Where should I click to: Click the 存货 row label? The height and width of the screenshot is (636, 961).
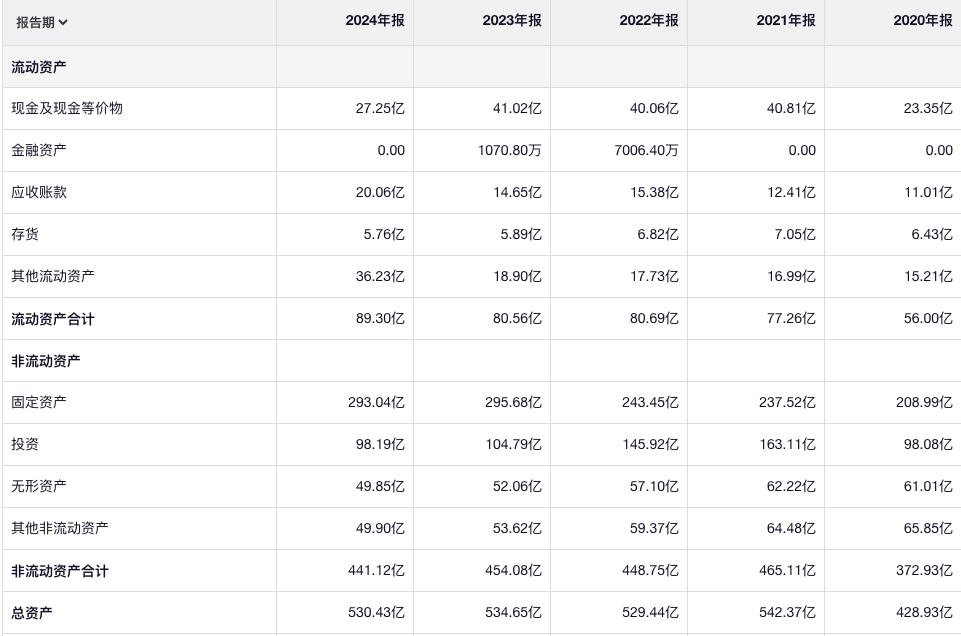25,234
